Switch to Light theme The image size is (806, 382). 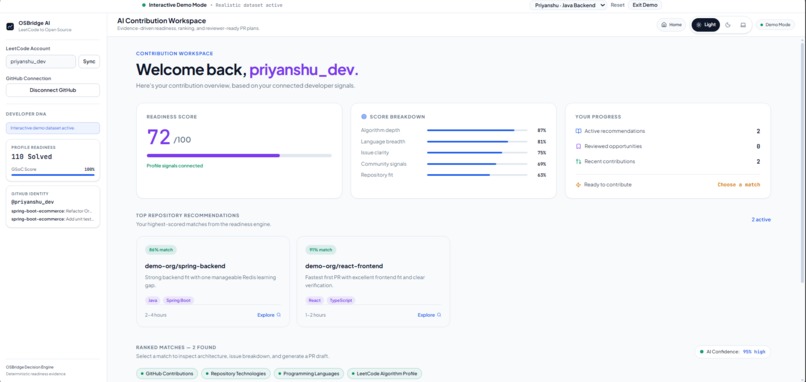coord(705,25)
